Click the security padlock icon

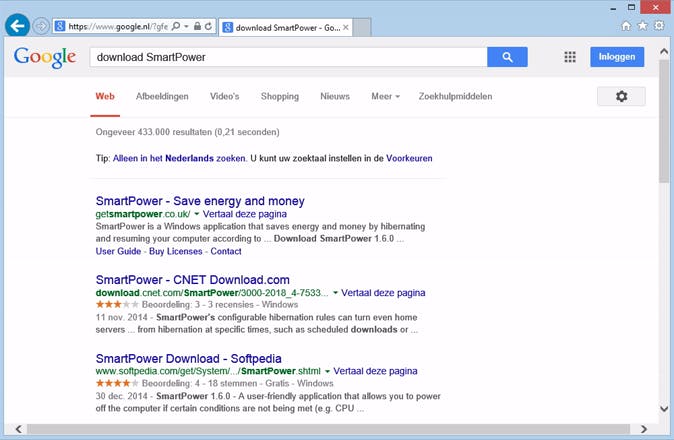click(197, 26)
